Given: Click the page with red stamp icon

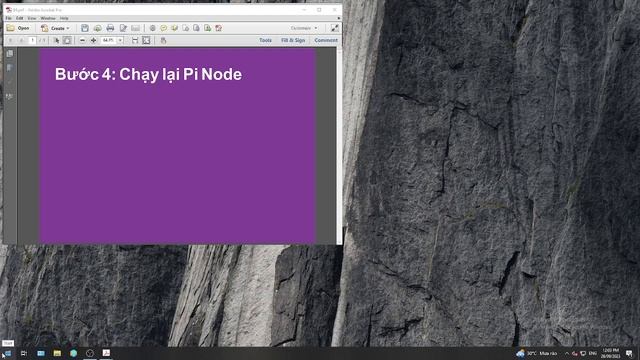Looking at the screenshot, I should point(219,28).
